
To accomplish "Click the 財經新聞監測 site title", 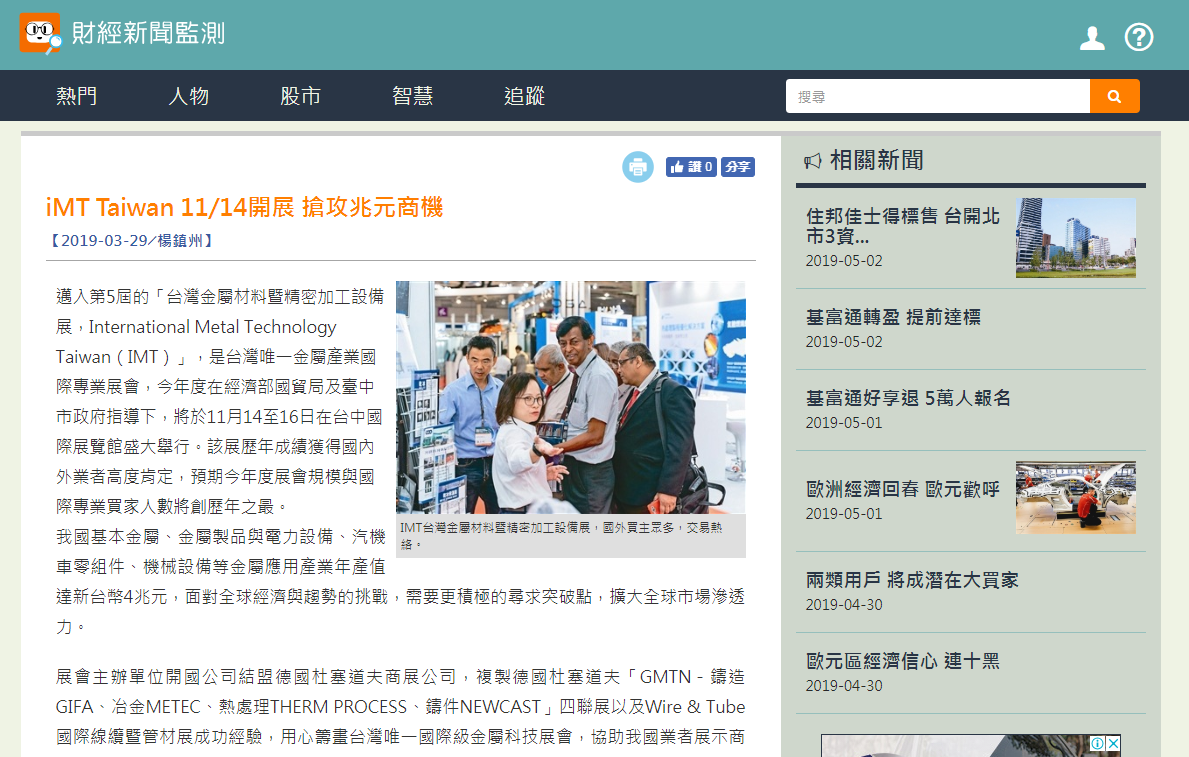I will [149, 33].
